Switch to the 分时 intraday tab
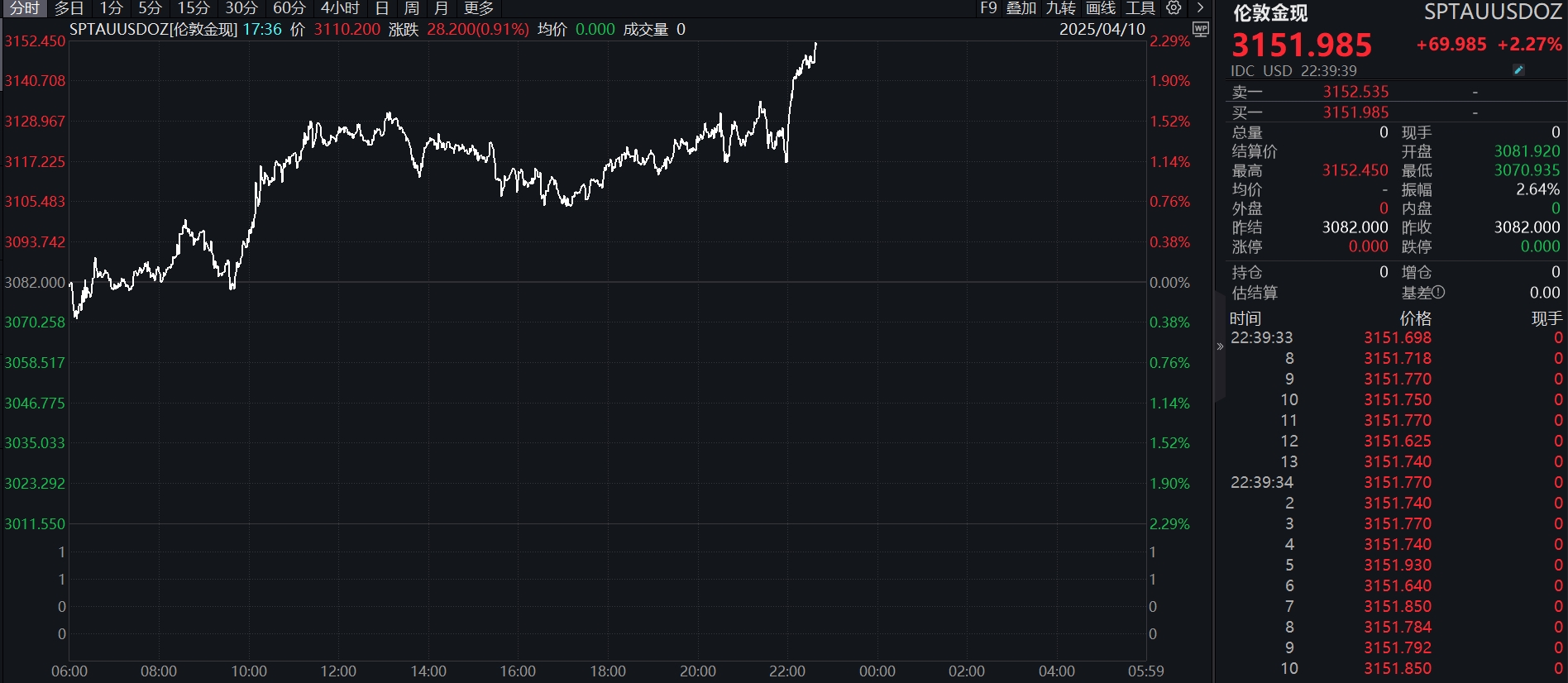The width and height of the screenshot is (1568, 683). (x=24, y=8)
